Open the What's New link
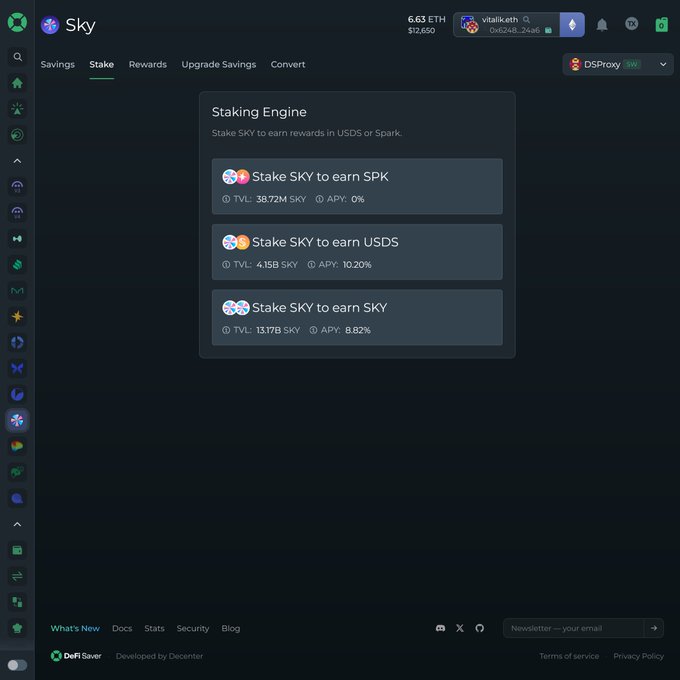Image resolution: width=680 pixels, height=680 pixels. pyautogui.click(x=75, y=628)
